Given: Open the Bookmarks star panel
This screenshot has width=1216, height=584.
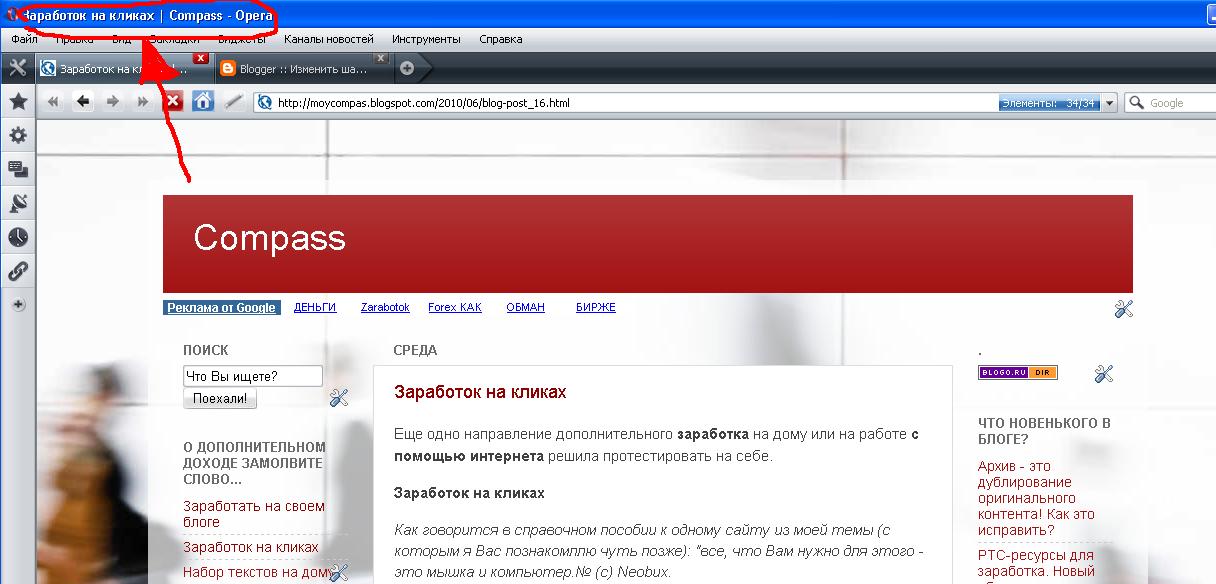Looking at the screenshot, I should coord(17,102).
